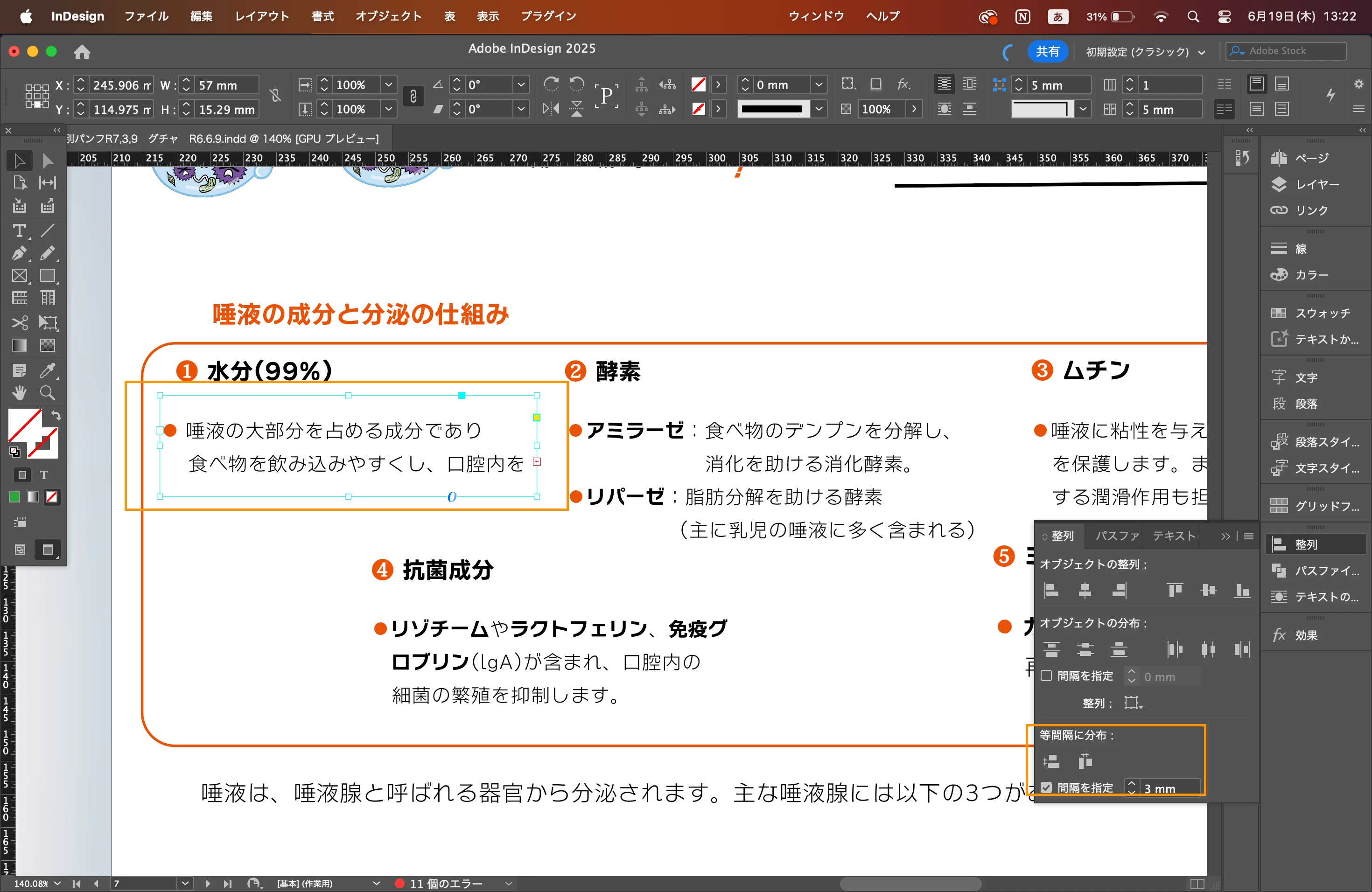
Task: Click align left edges icon
Action: [1051, 591]
